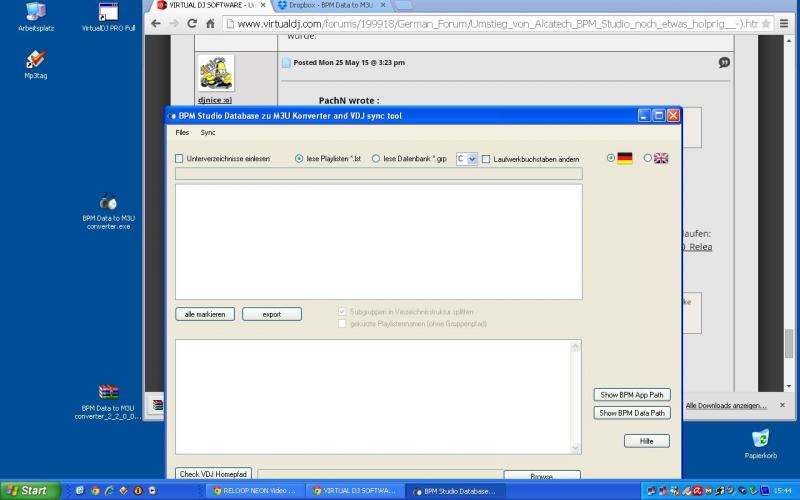The image size is (800, 500).
Task: Click the Hilfe button
Action: [x=646, y=441]
